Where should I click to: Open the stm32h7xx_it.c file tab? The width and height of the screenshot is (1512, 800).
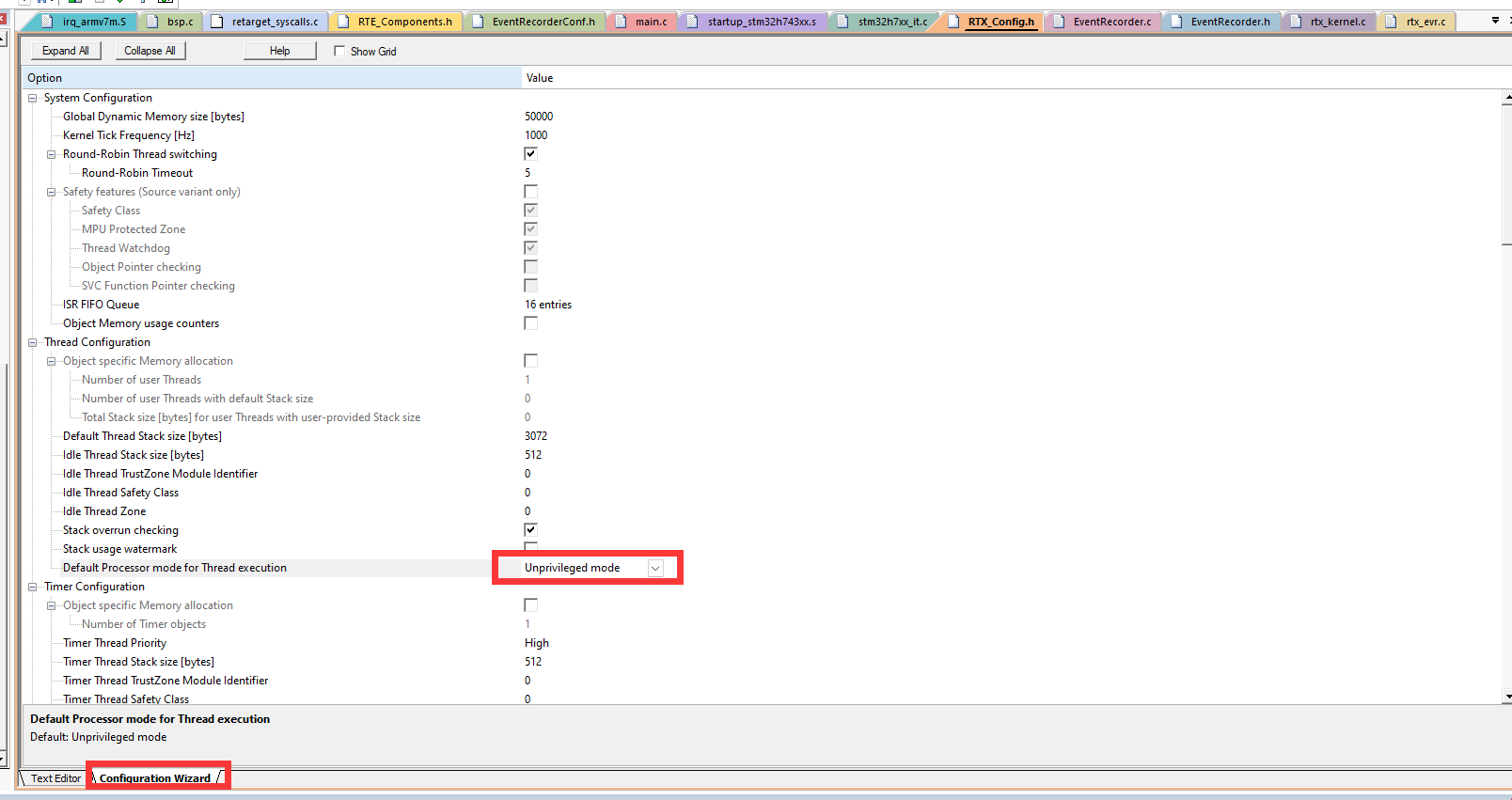[x=891, y=22]
